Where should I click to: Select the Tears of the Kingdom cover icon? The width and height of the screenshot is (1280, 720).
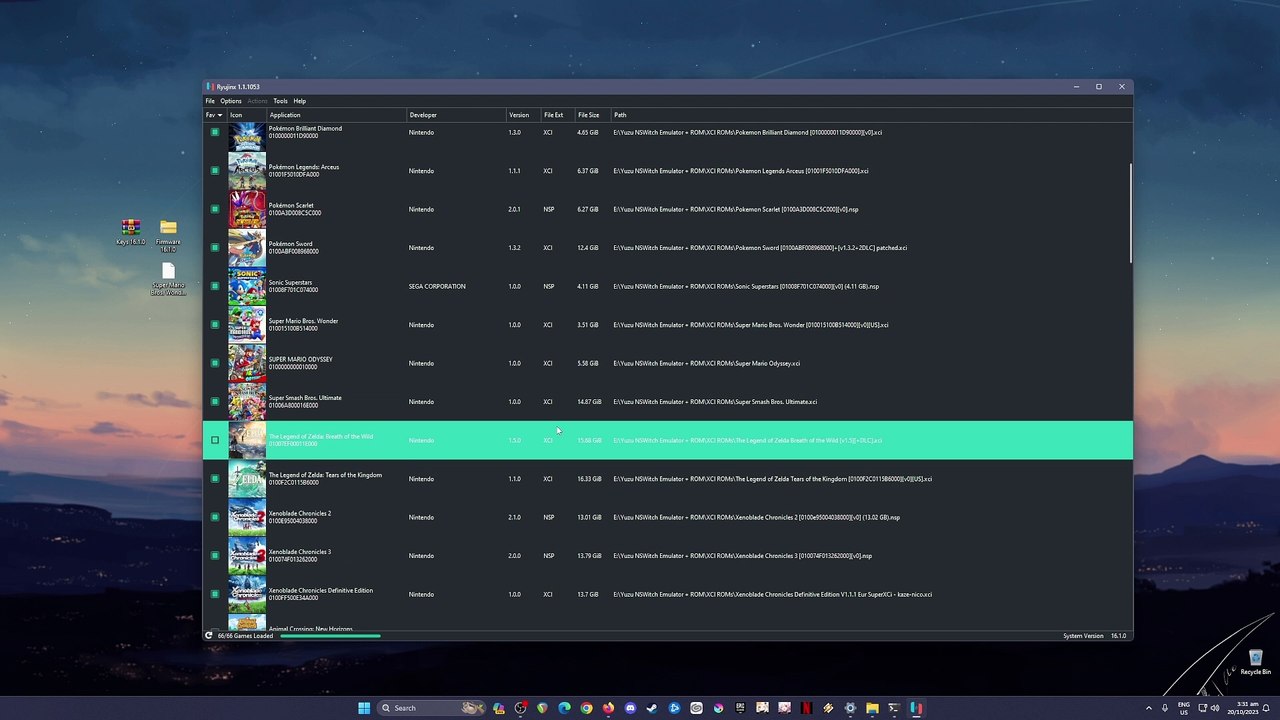(247, 479)
